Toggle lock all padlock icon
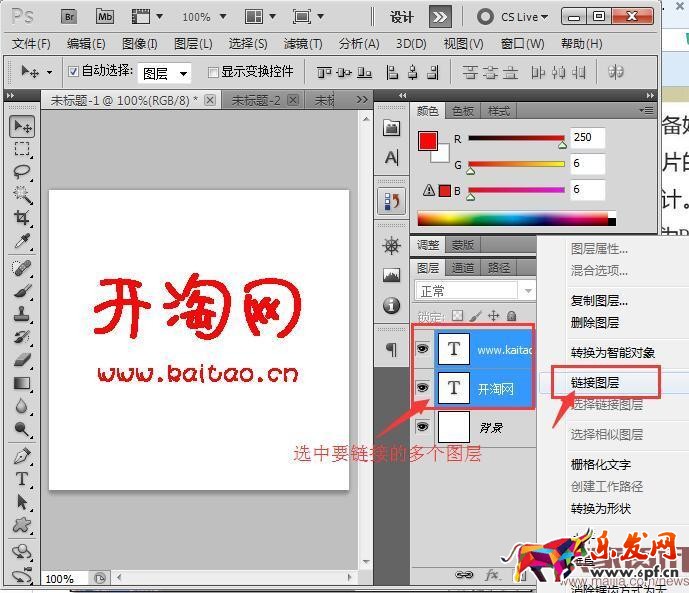This screenshot has width=689, height=593. pos(511,315)
